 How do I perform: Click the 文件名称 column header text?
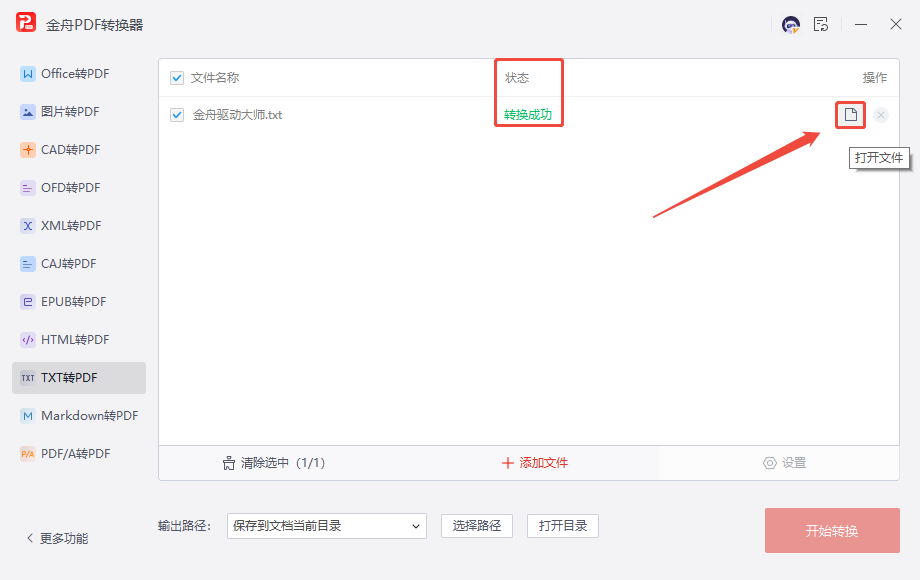tap(215, 78)
